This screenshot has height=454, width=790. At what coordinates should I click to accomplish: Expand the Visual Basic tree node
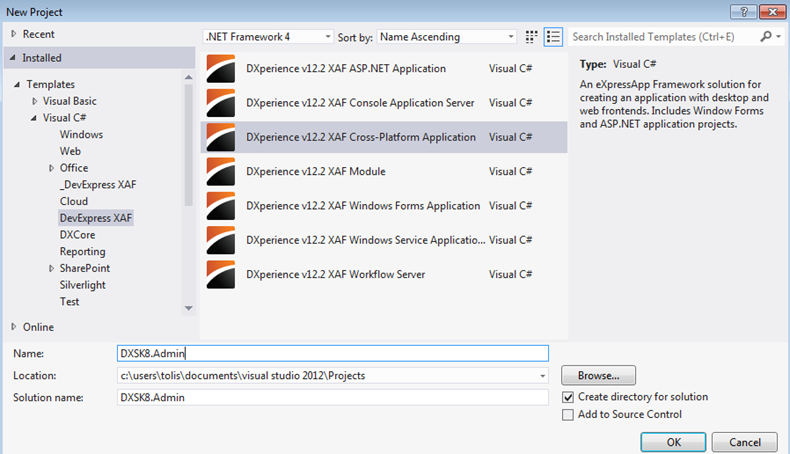click(35, 101)
